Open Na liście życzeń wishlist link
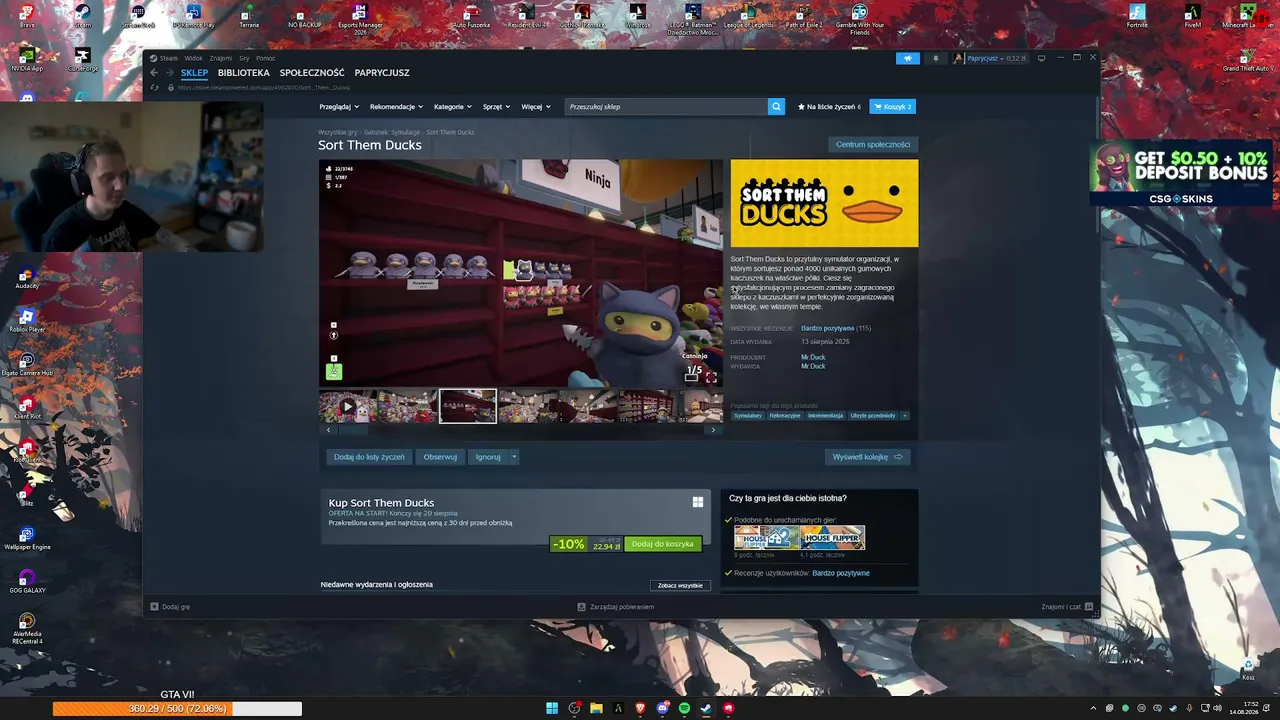 point(829,106)
